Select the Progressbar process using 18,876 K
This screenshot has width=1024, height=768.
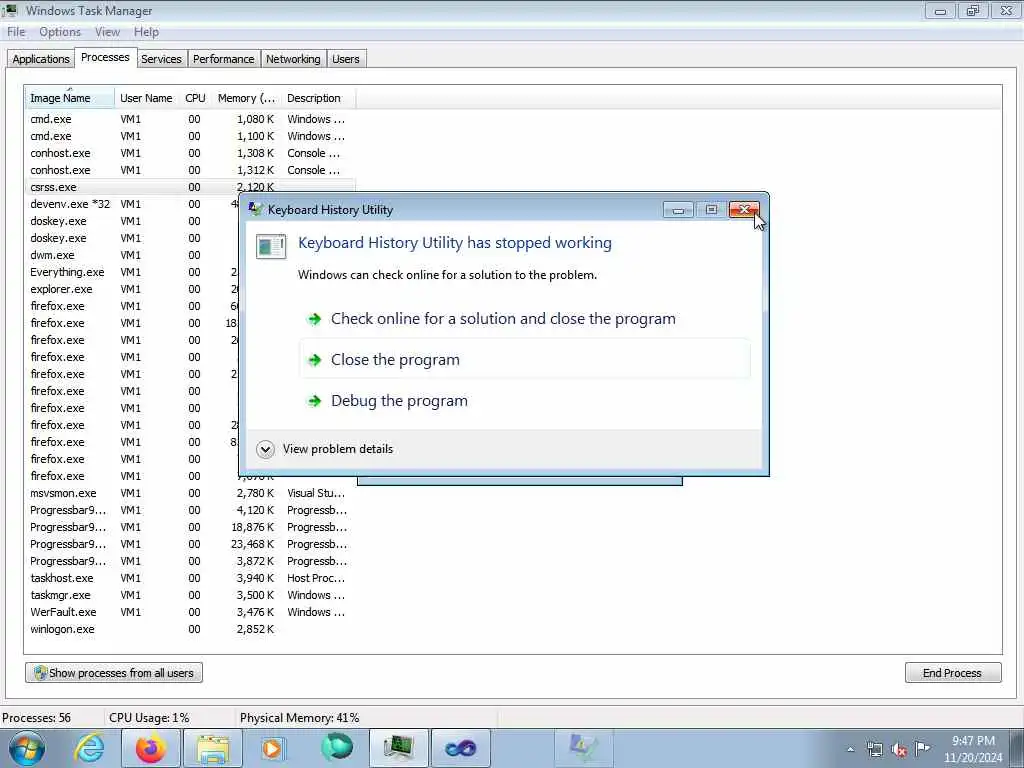[191, 527]
